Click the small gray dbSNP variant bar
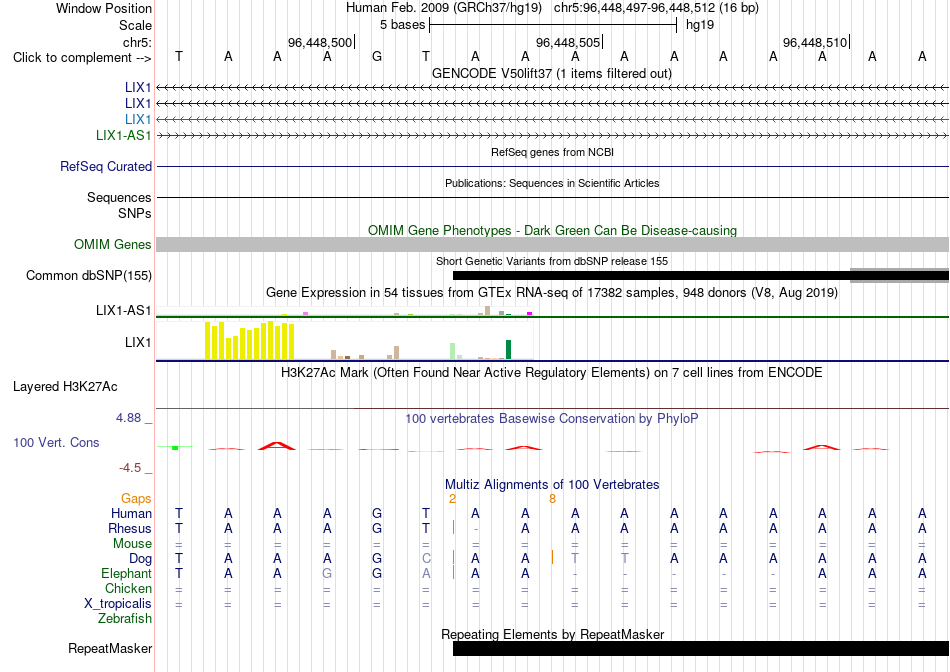The image size is (950, 672). 899,275
